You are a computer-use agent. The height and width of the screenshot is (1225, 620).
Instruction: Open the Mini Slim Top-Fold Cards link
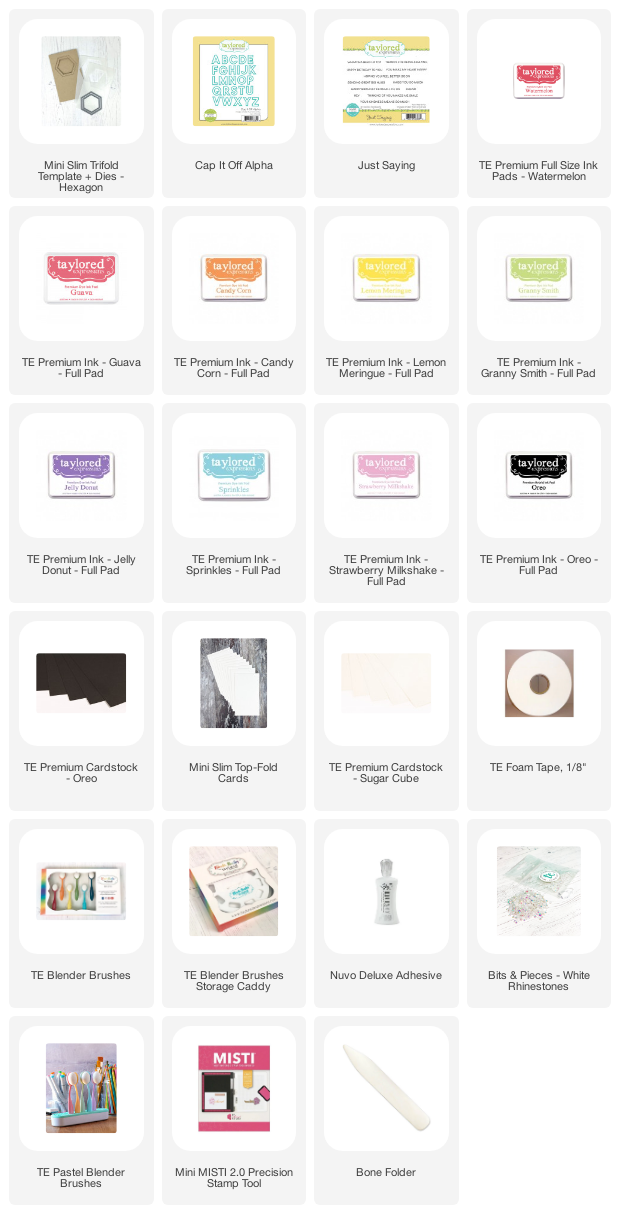click(234, 773)
